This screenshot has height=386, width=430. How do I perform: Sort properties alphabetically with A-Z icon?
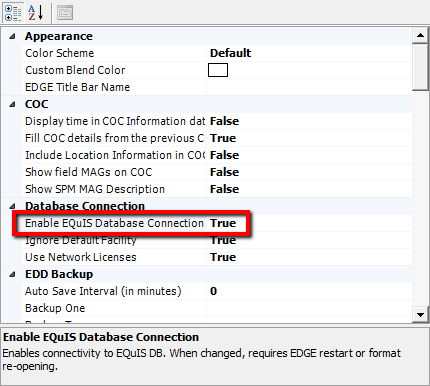click(x=36, y=13)
